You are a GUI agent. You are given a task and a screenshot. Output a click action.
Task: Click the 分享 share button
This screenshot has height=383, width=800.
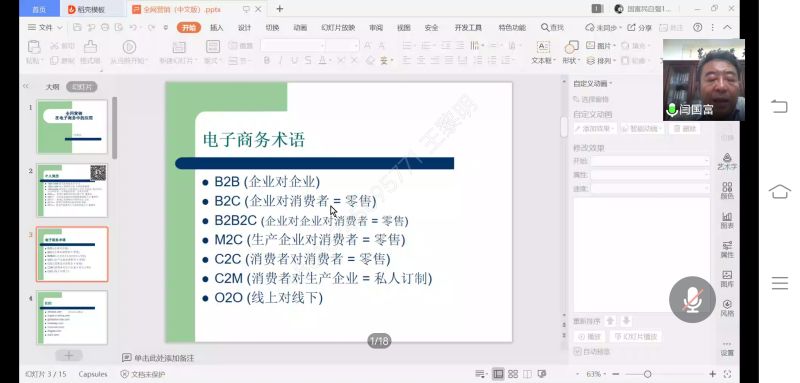pyautogui.click(x=640, y=28)
